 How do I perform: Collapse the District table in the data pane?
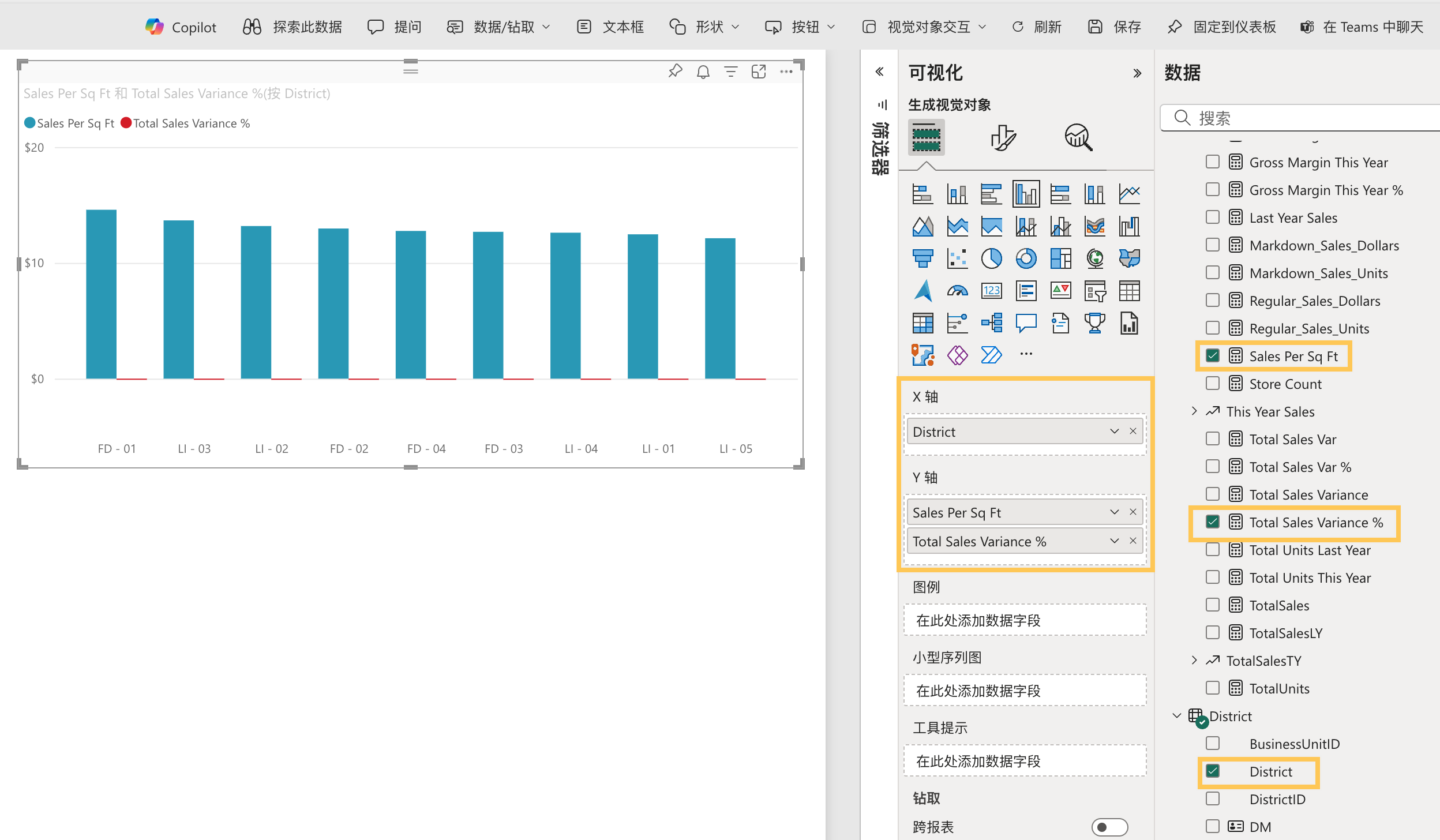(1177, 715)
